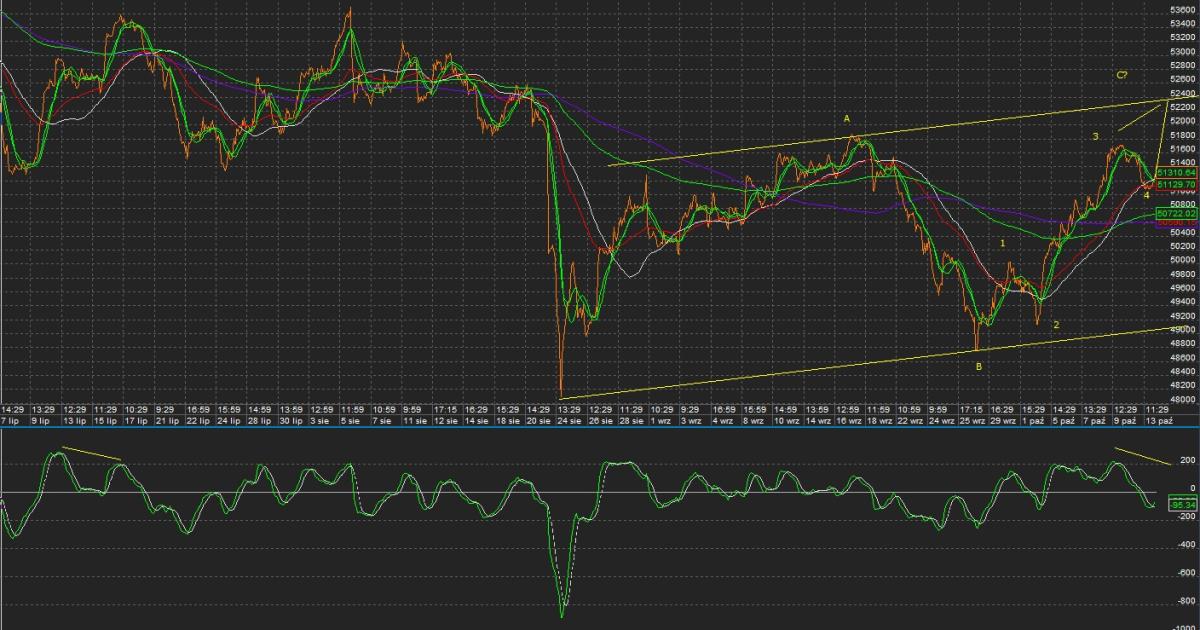1200x630 pixels.
Task: Click the 50722.02 green price tag
Action: 1176,213
